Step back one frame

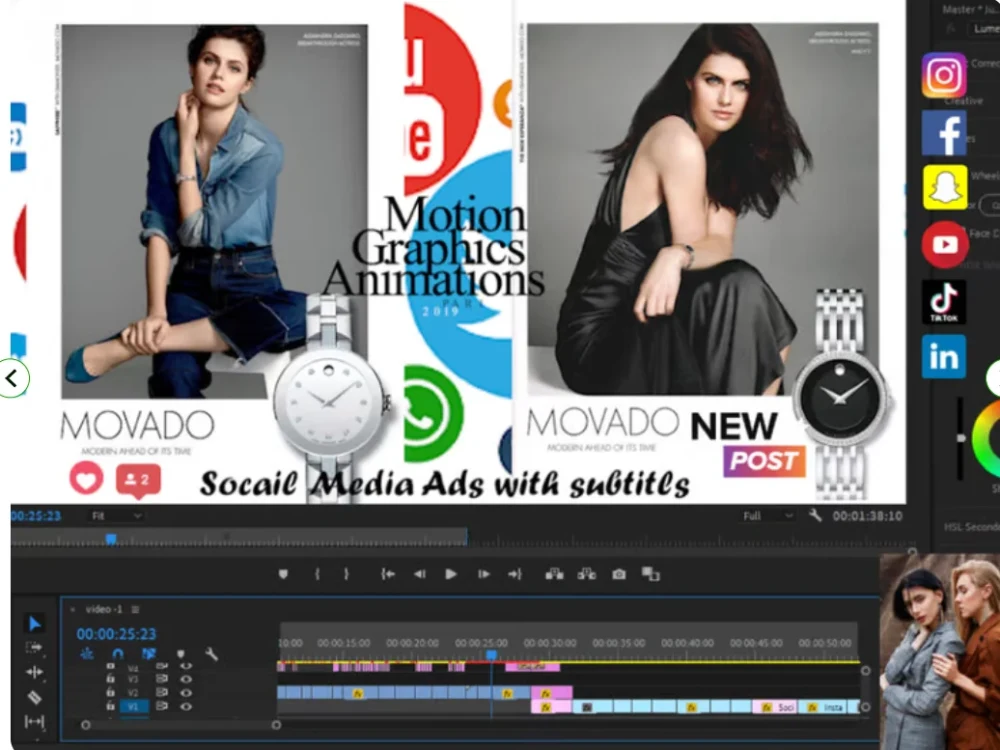pos(419,574)
